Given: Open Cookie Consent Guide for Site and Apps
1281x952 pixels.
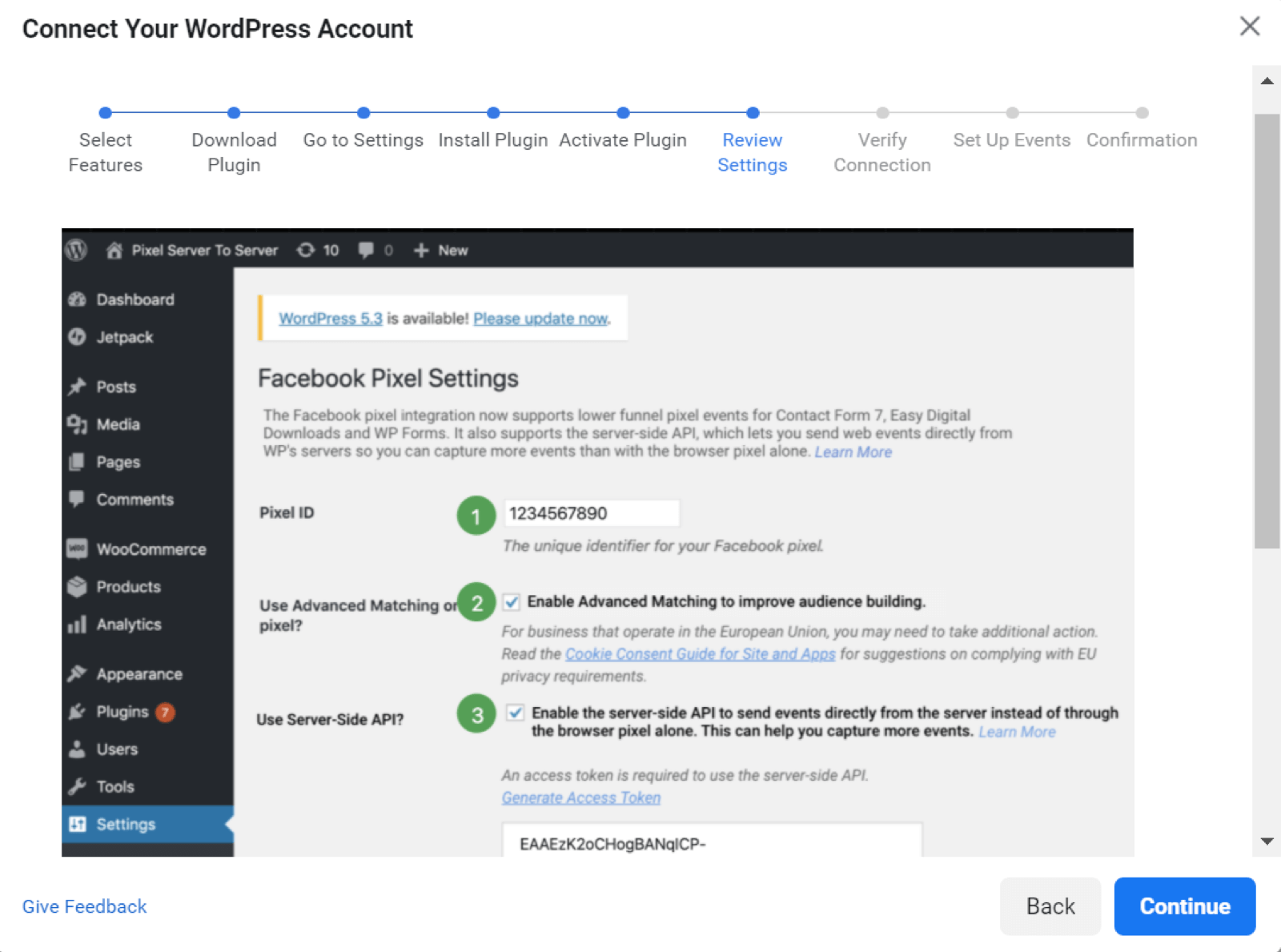Looking at the screenshot, I should [701, 654].
